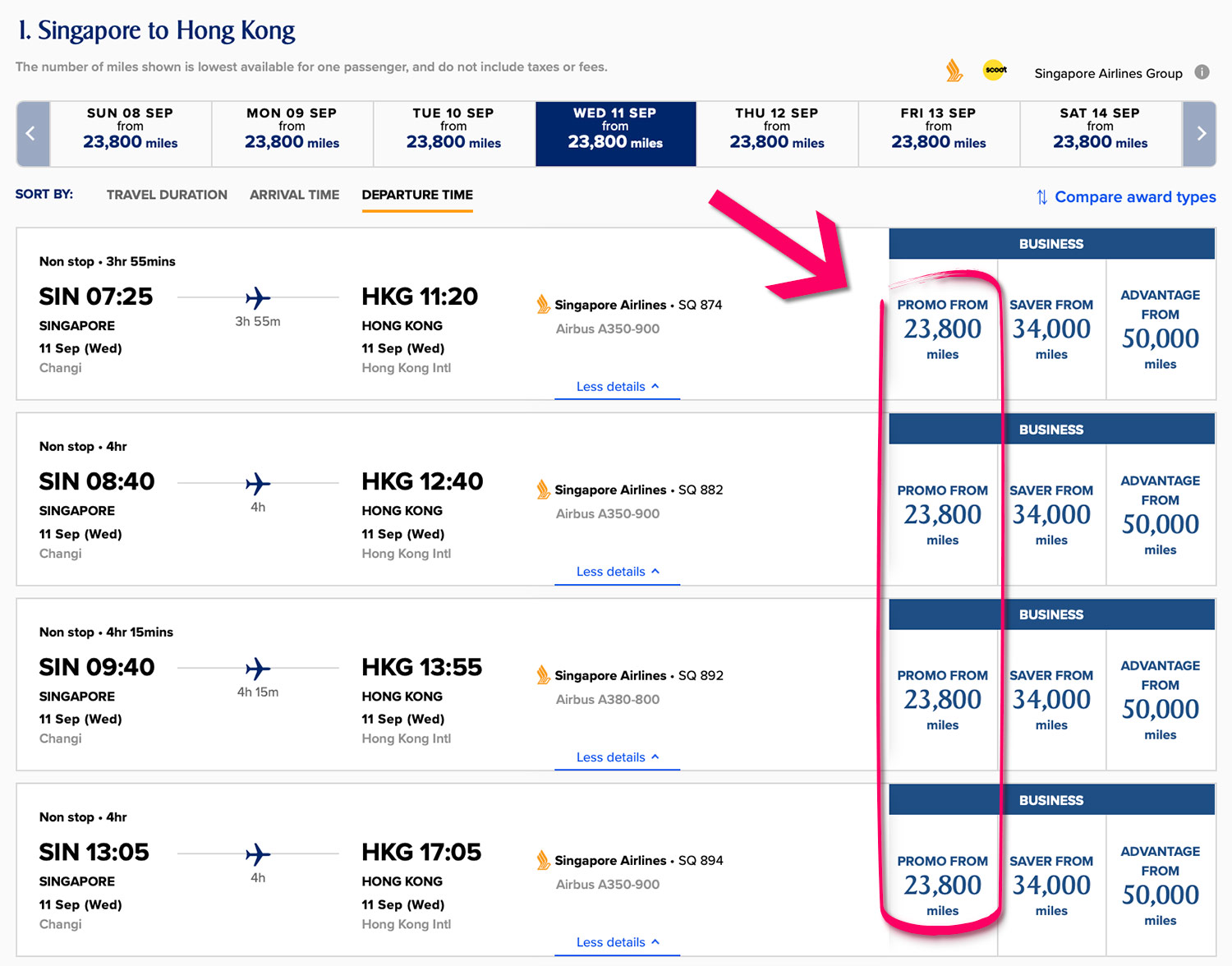Image resolution: width=1232 pixels, height=966 pixels.
Task: Click airplane icon on SIN 13:05 flight
Action: click(x=258, y=854)
